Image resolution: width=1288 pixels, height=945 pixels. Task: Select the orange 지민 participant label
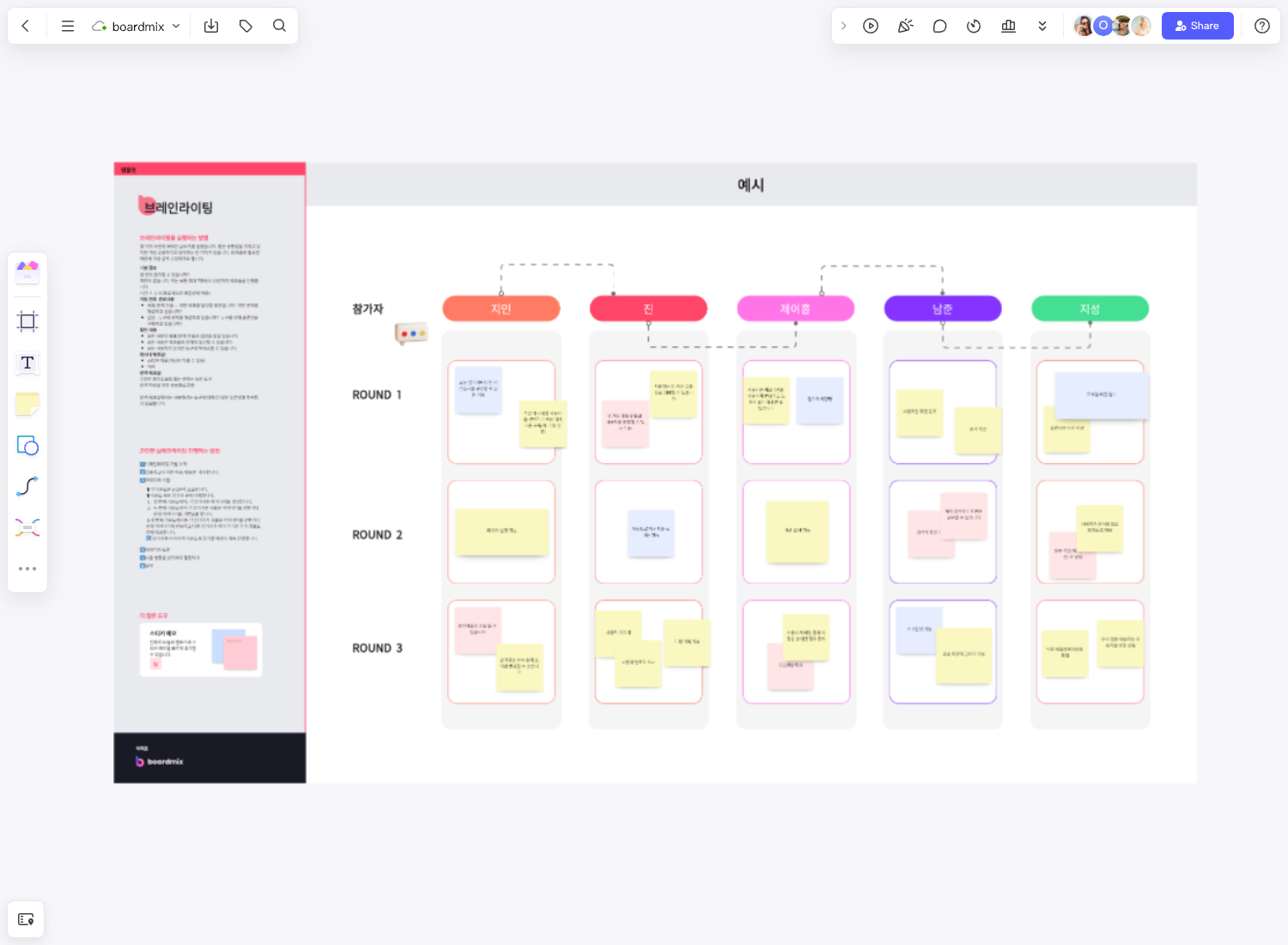[501, 308]
